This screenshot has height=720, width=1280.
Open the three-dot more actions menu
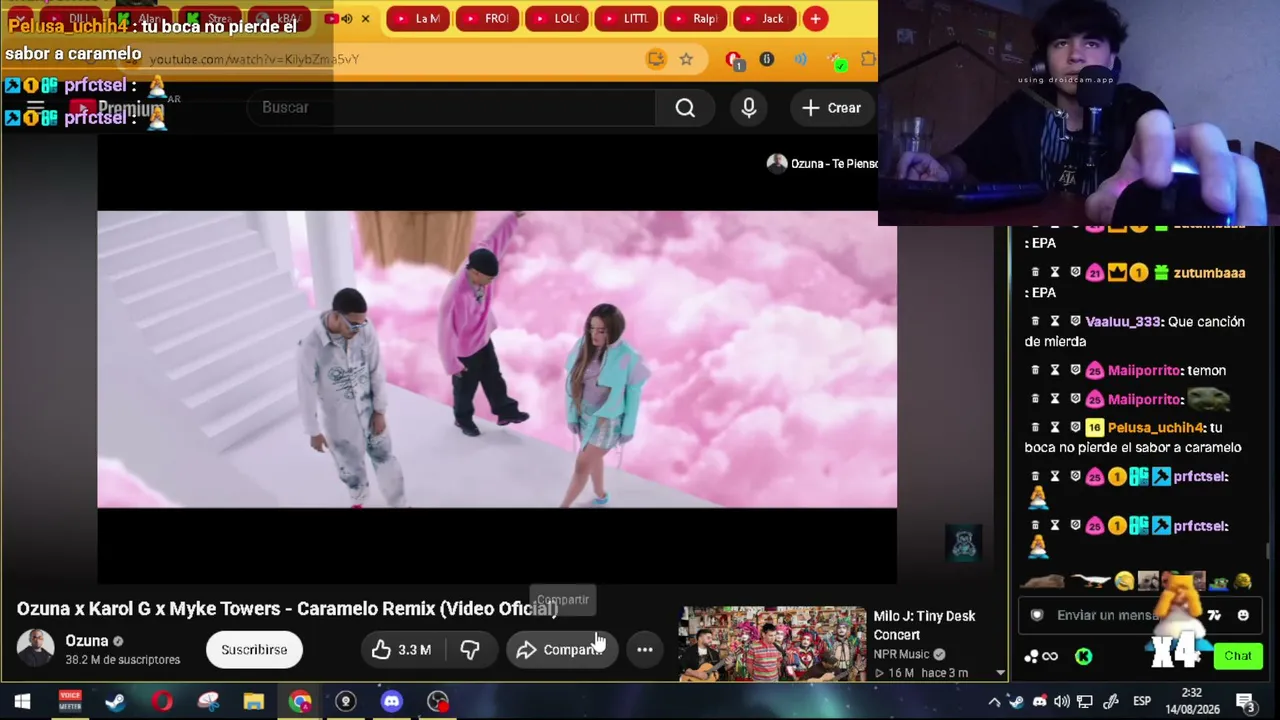[x=645, y=650]
